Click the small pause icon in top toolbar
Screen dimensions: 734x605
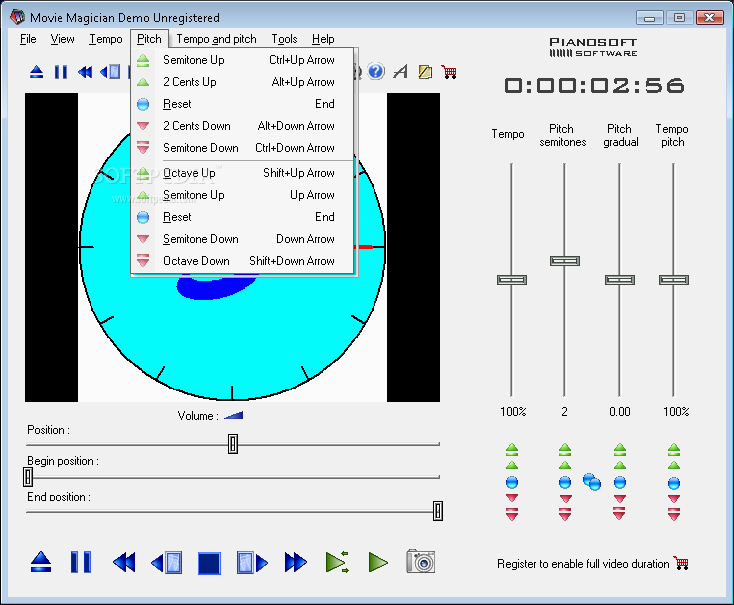[61, 72]
